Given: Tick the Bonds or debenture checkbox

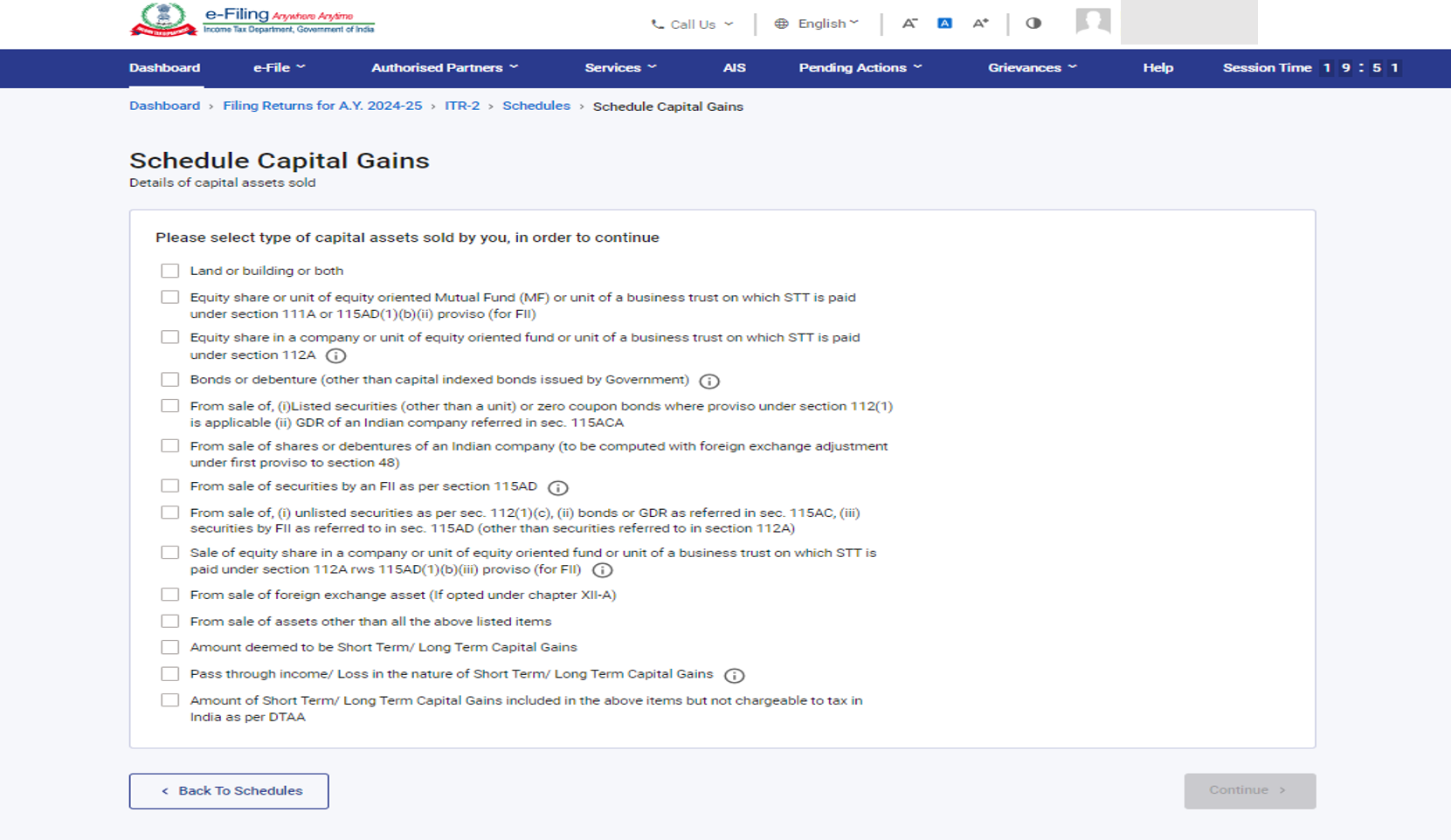Looking at the screenshot, I should [170, 380].
